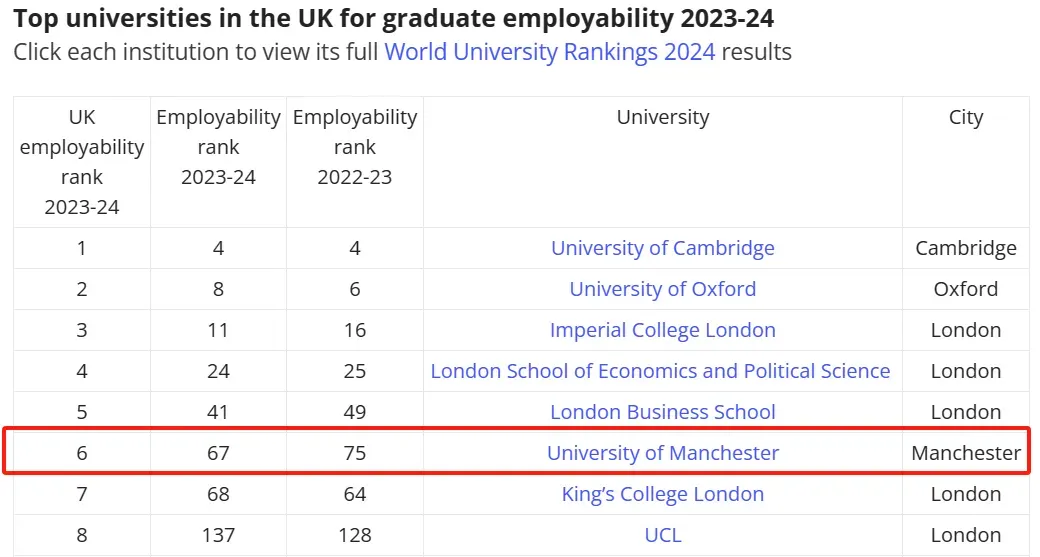Open the London Business School link

pyautogui.click(x=662, y=412)
